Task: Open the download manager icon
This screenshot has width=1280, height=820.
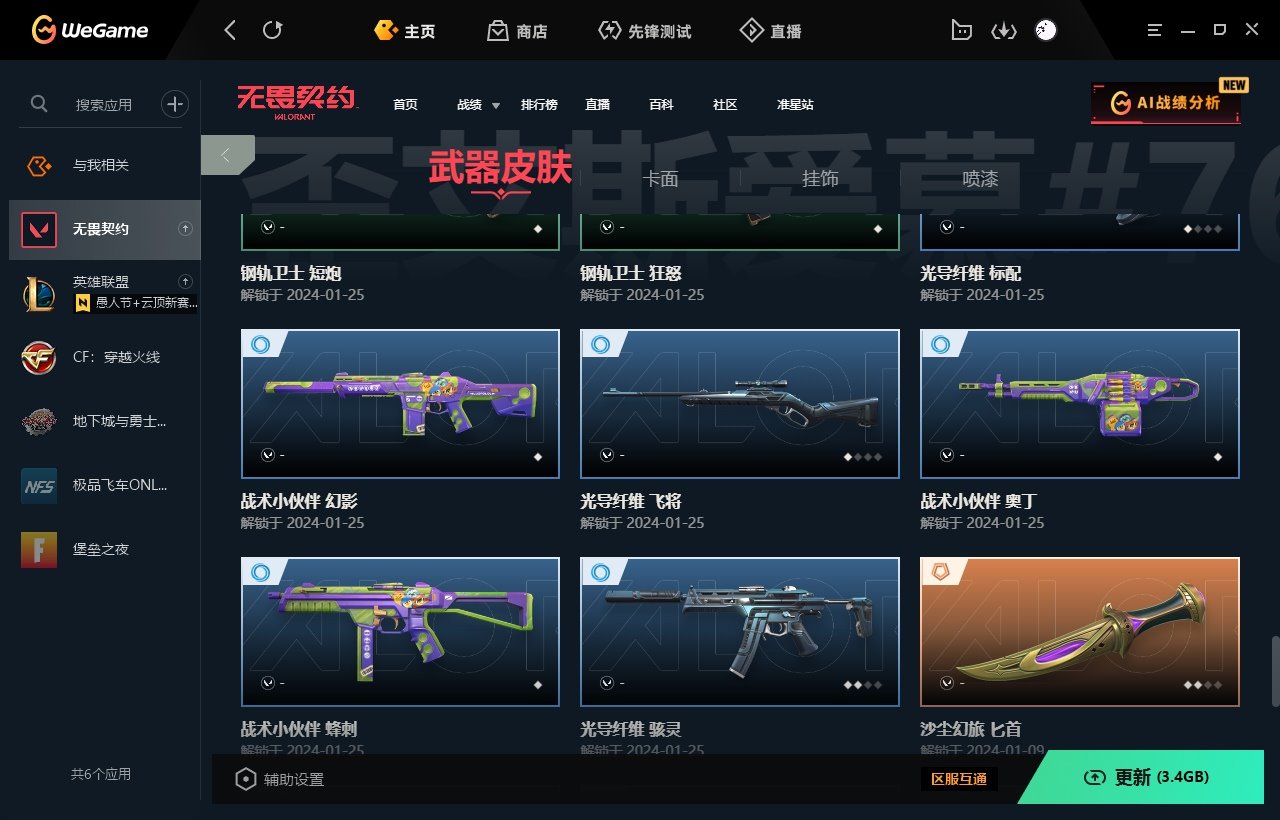Action: [x=1003, y=31]
